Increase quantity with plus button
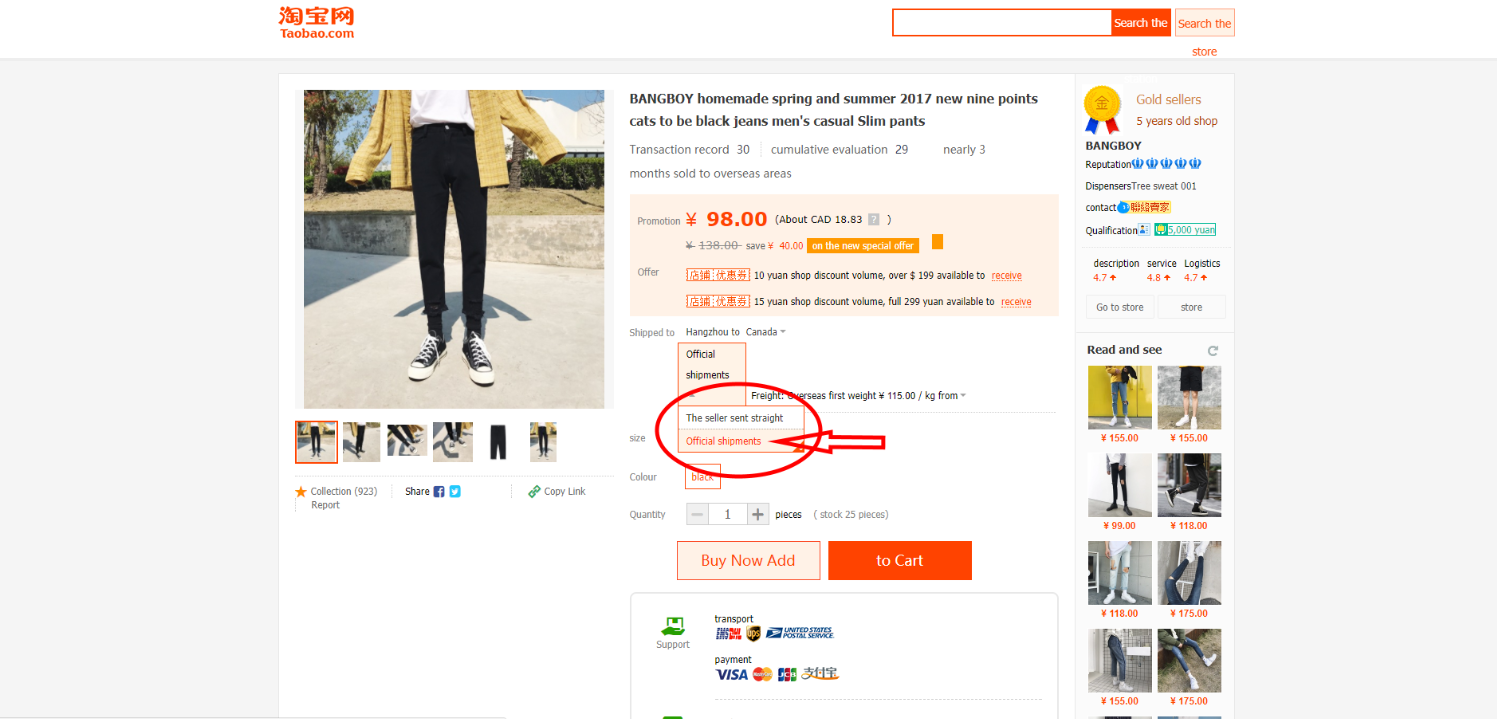Image resolution: width=1497 pixels, height=719 pixels. coord(758,514)
